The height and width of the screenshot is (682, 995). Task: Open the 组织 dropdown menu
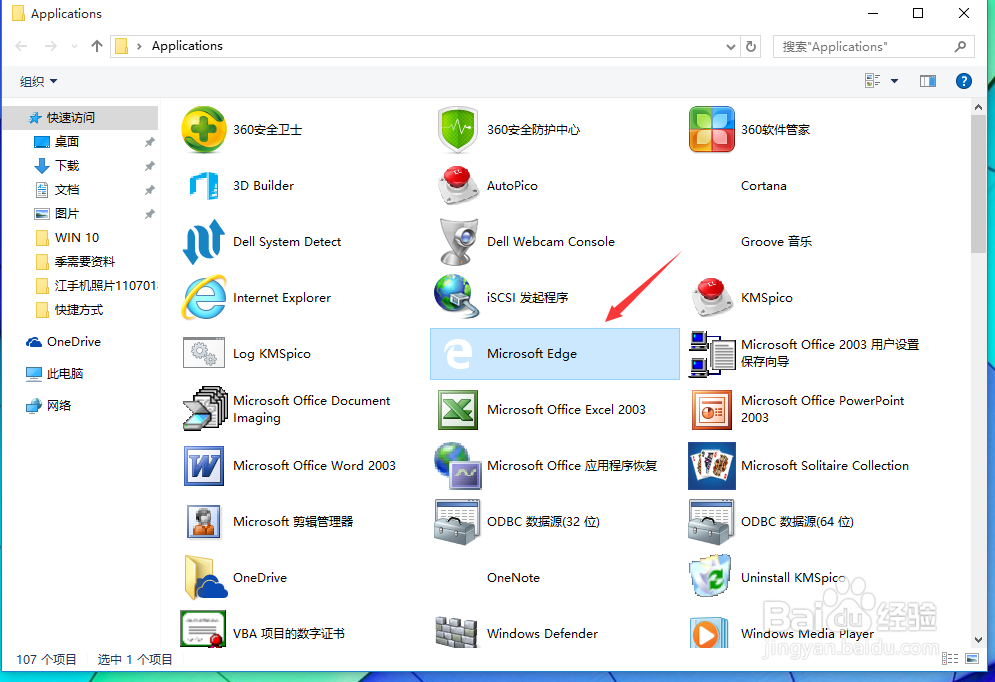(36, 81)
